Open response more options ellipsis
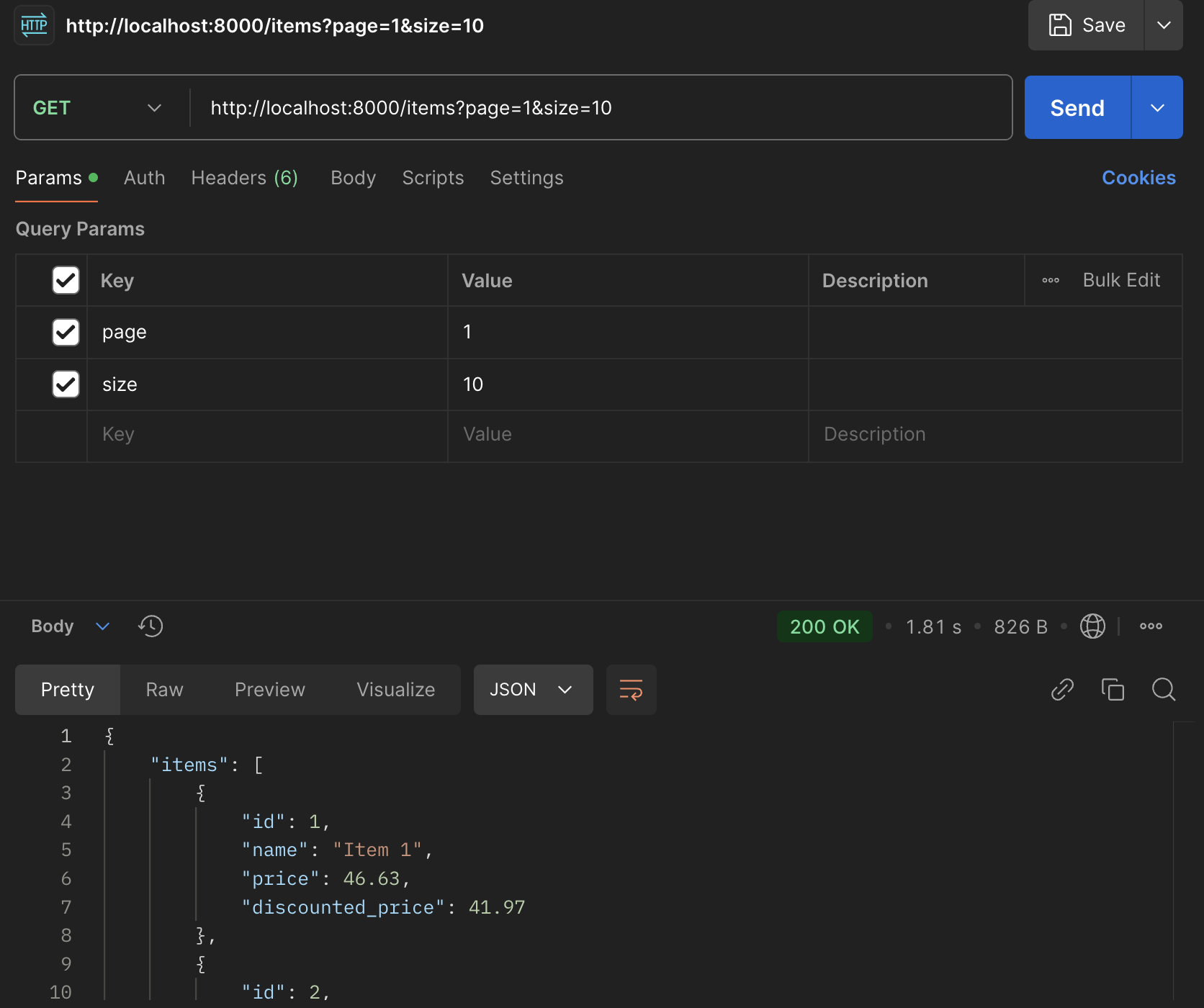This screenshot has height=1008, width=1204. 1151,626
